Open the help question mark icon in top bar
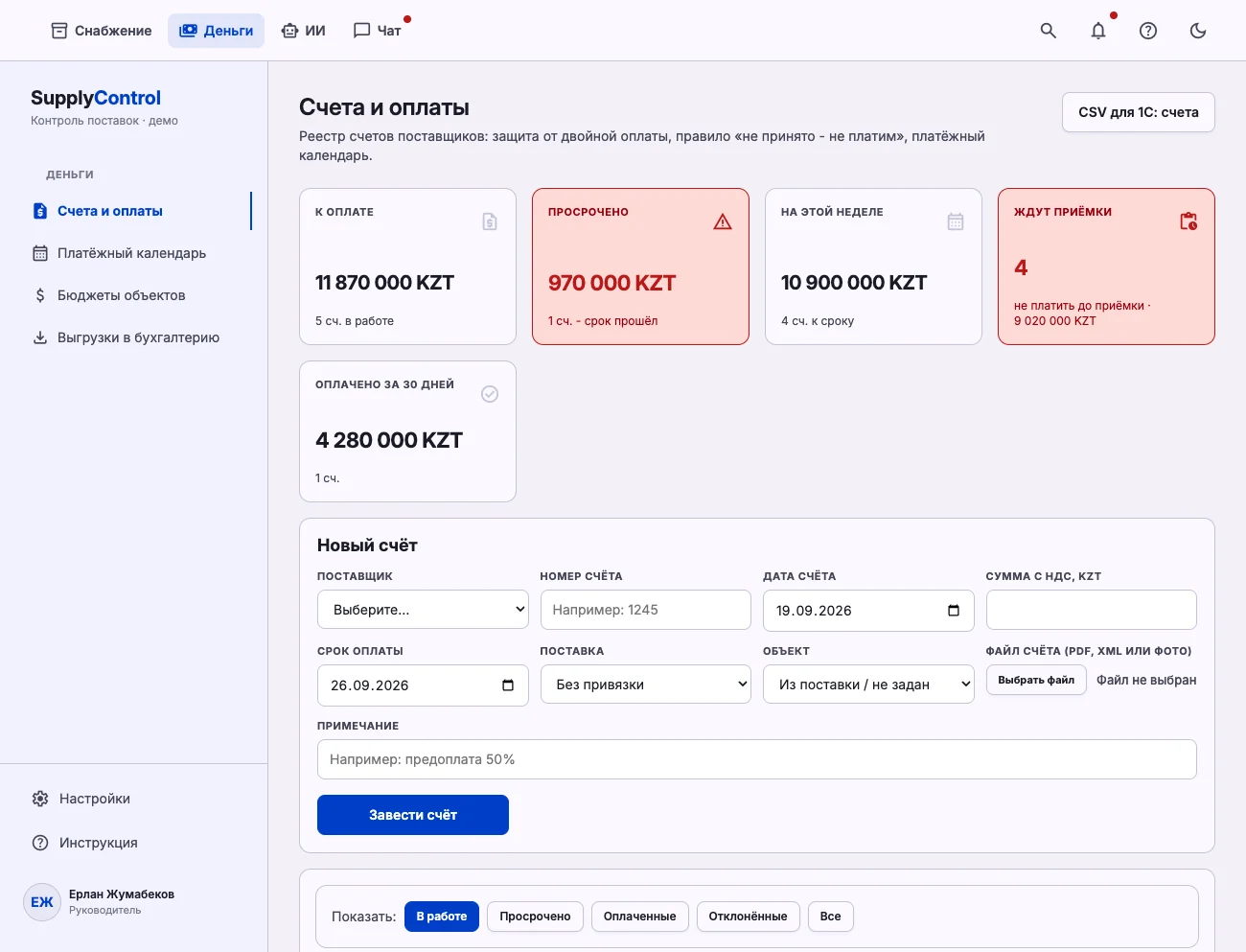The image size is (1246, 952). [1148, 31]
